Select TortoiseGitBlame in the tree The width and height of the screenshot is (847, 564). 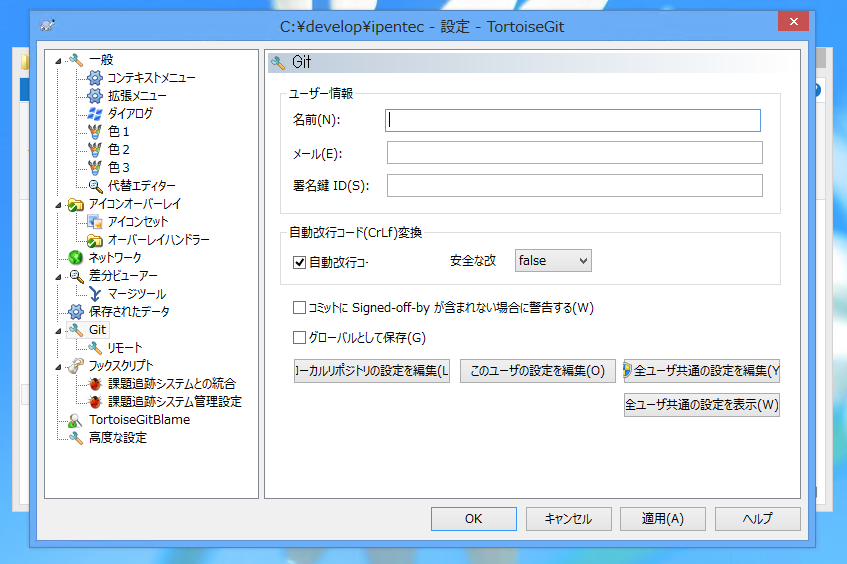139,420
